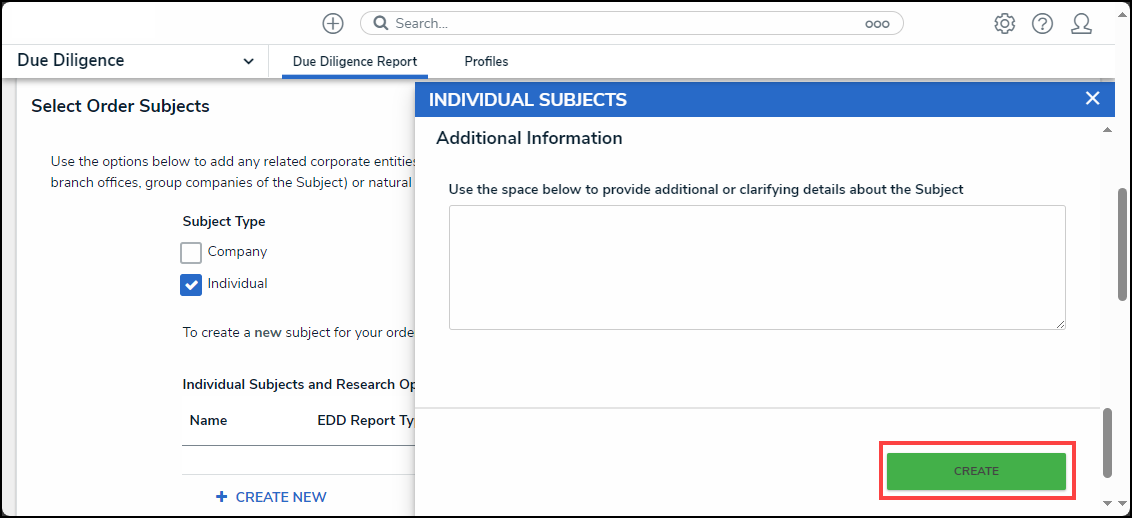
Task: Click the green Create button
Action: [x=976, y=471]
